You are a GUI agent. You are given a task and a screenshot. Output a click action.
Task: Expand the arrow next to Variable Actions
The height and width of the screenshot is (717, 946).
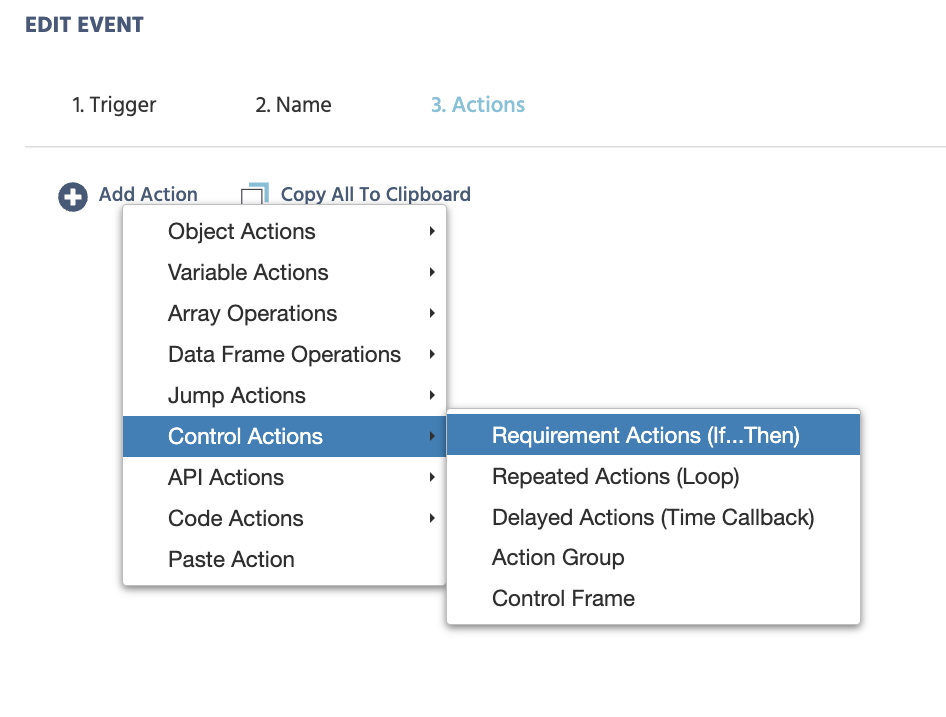pyautogui.click(x=432, y=272)
